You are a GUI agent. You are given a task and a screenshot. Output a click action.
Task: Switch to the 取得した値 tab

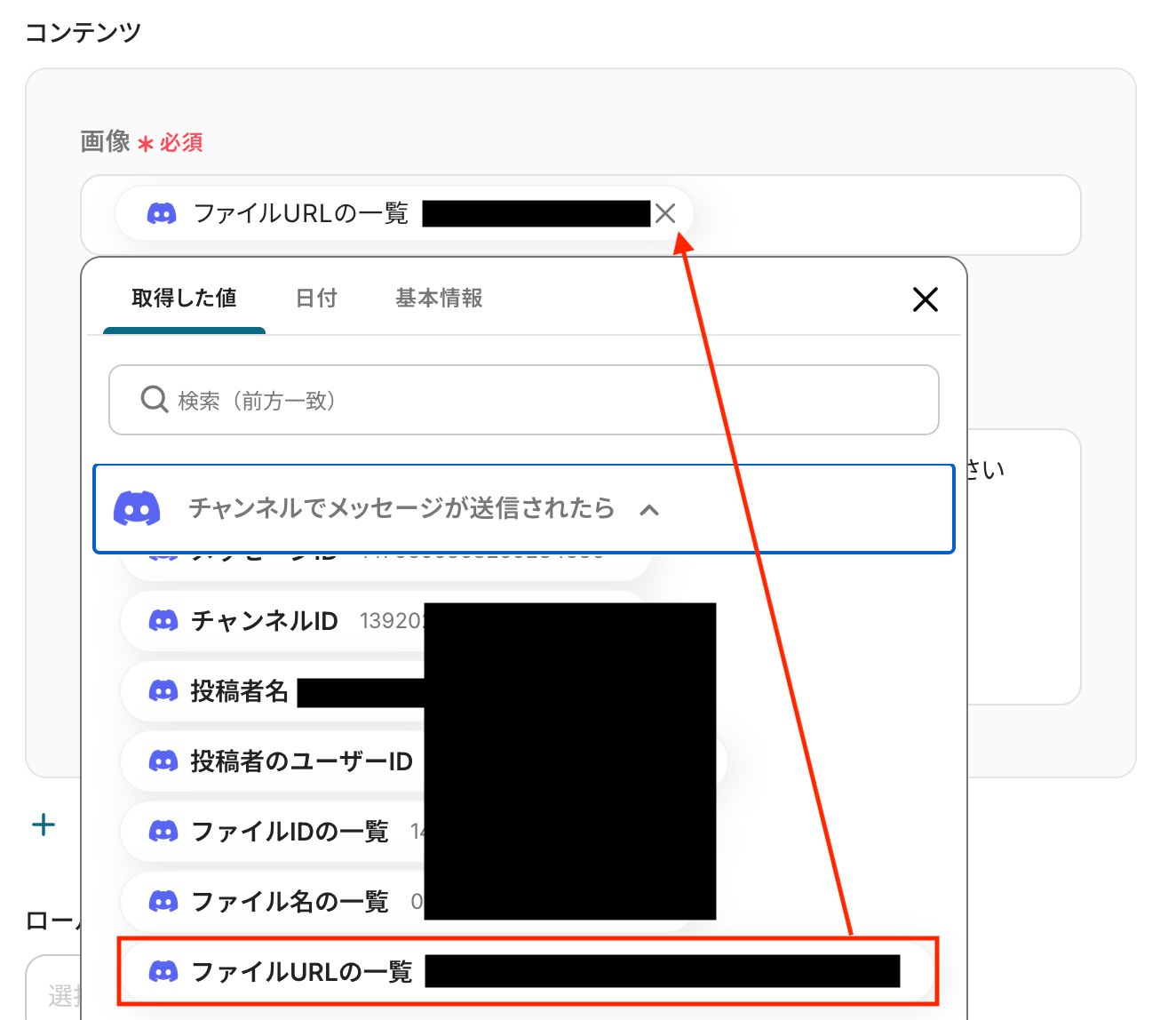coord(184,299)
